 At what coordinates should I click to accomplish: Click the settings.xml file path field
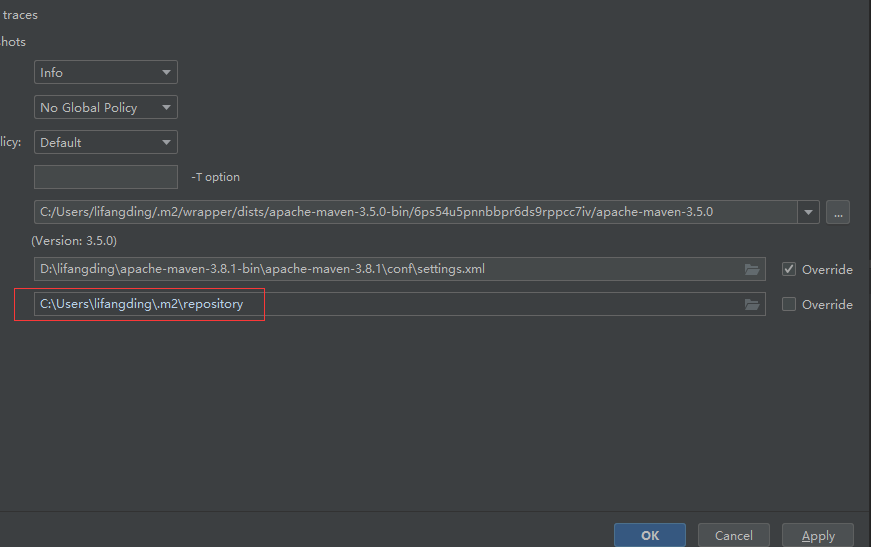point(399,269)
